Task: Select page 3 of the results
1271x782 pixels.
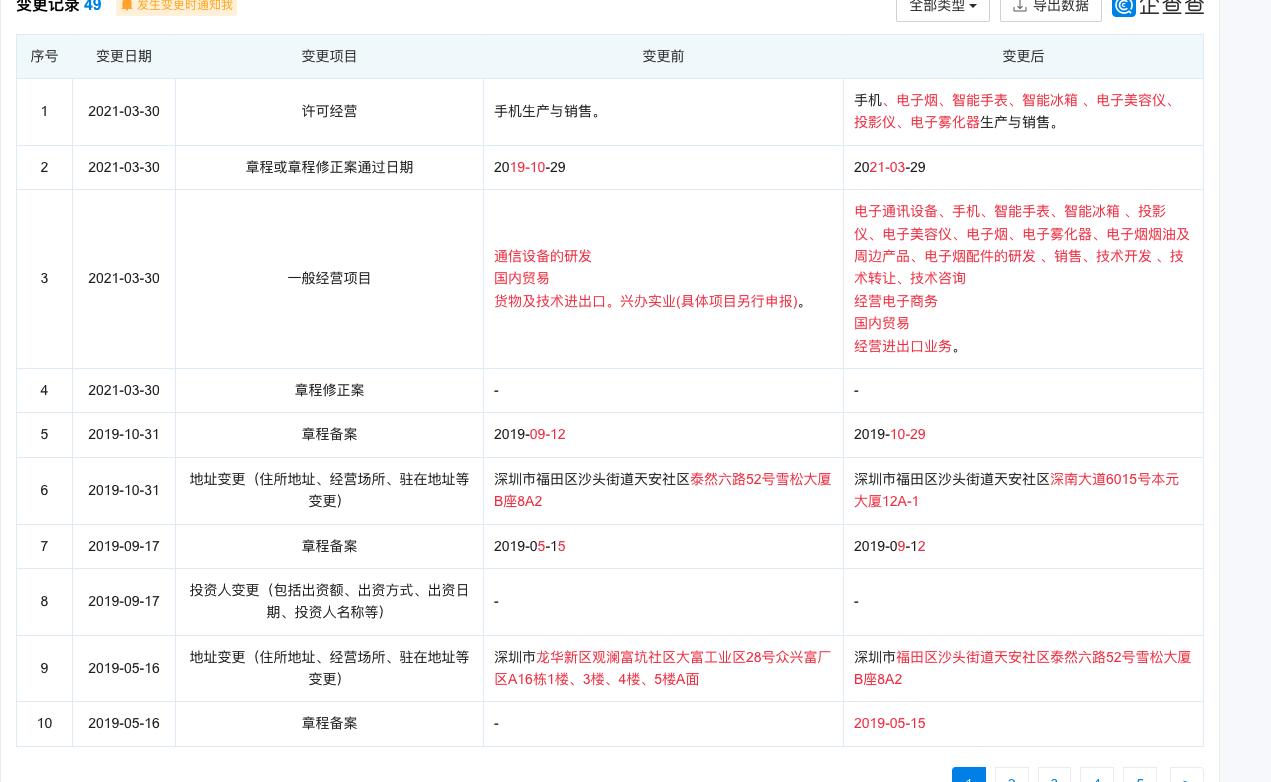Action: click(1054, 781)
